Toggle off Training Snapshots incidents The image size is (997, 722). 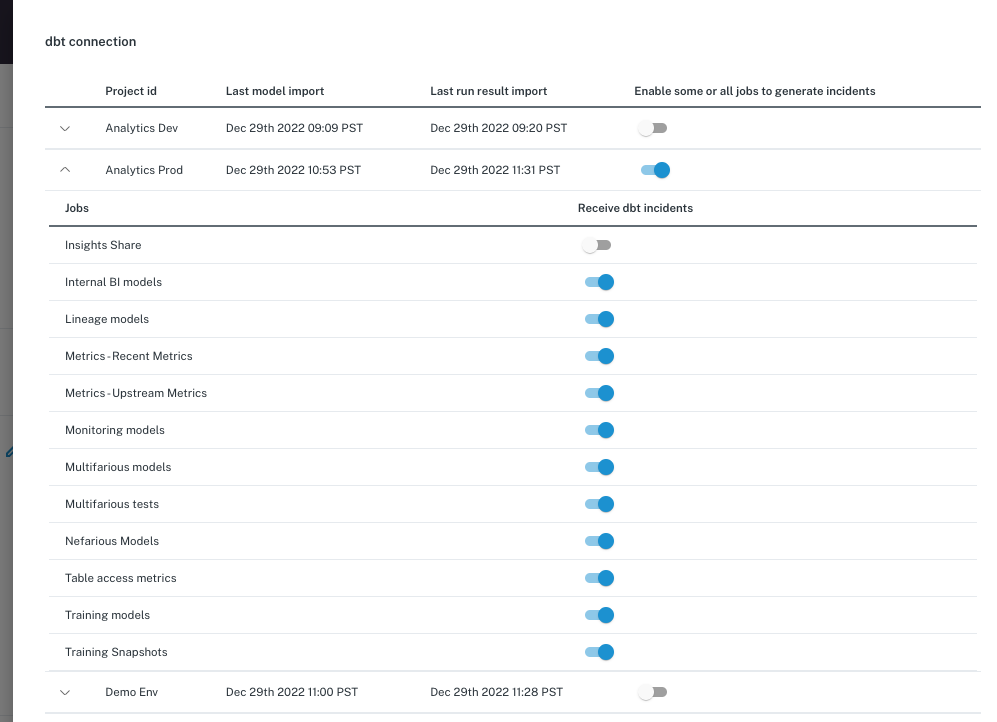click(x=599, y=652)
